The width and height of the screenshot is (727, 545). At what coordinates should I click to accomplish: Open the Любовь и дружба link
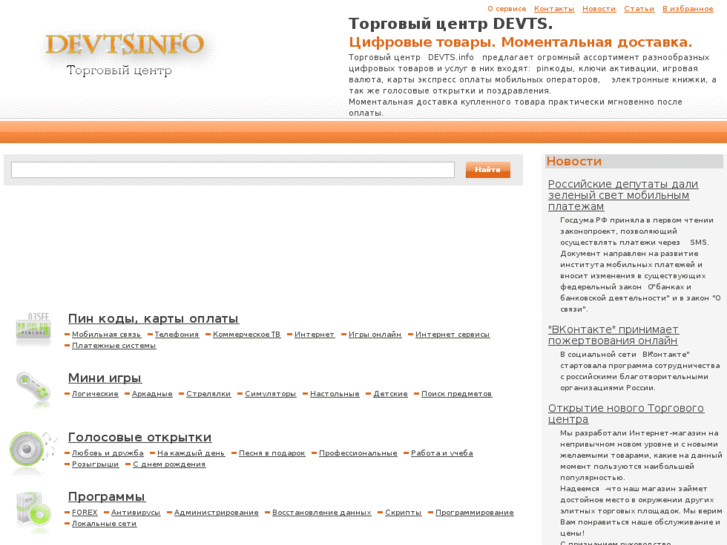pos(108,453)
